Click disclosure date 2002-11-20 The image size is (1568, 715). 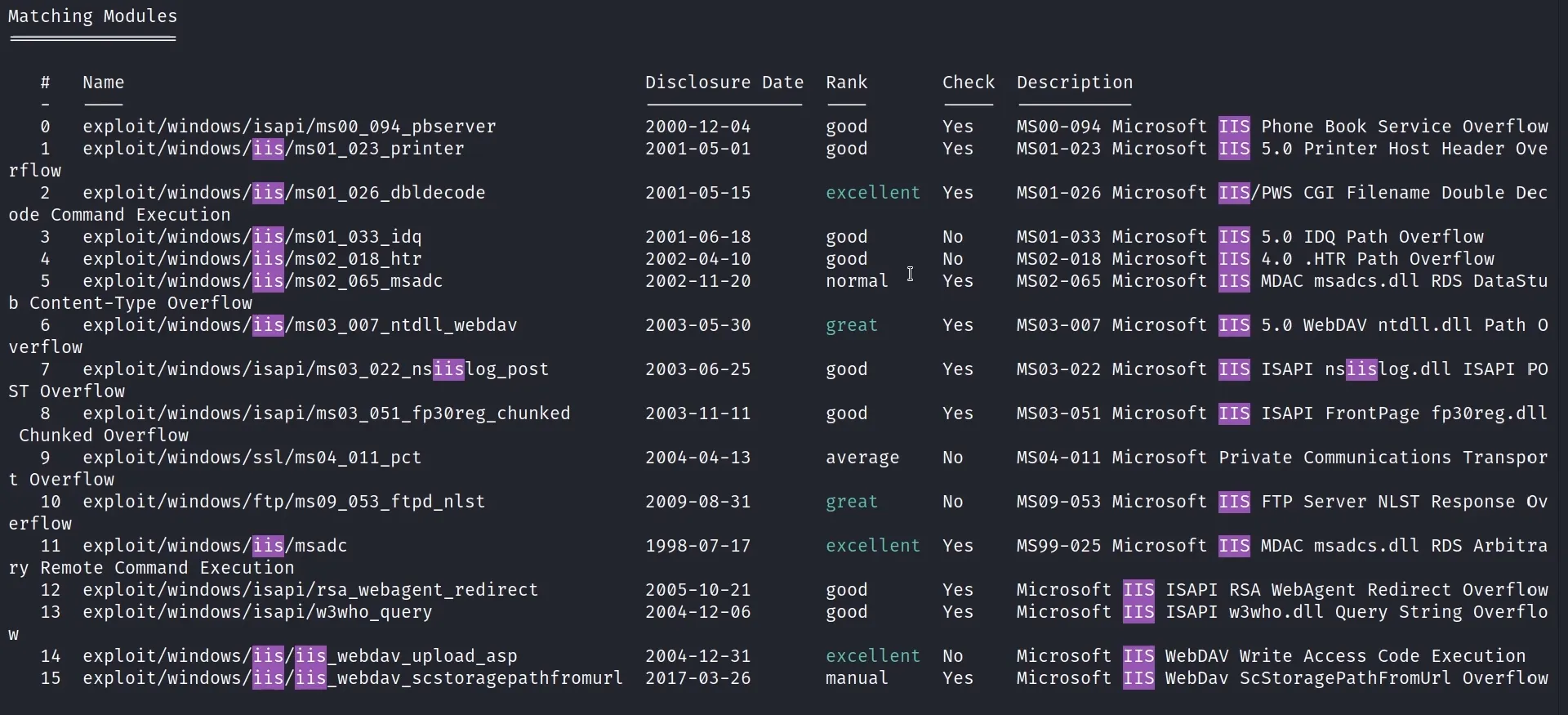click(x=698, y=281)
